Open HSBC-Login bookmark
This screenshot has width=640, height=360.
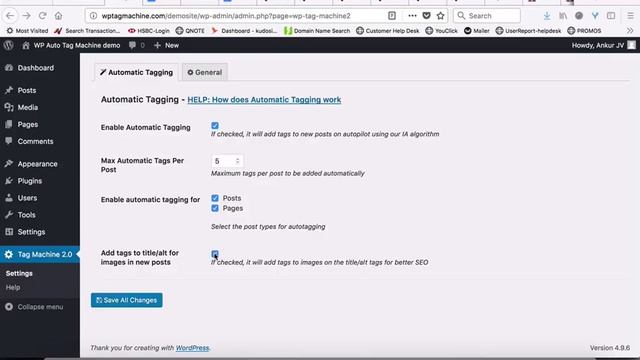pos(149,31)
